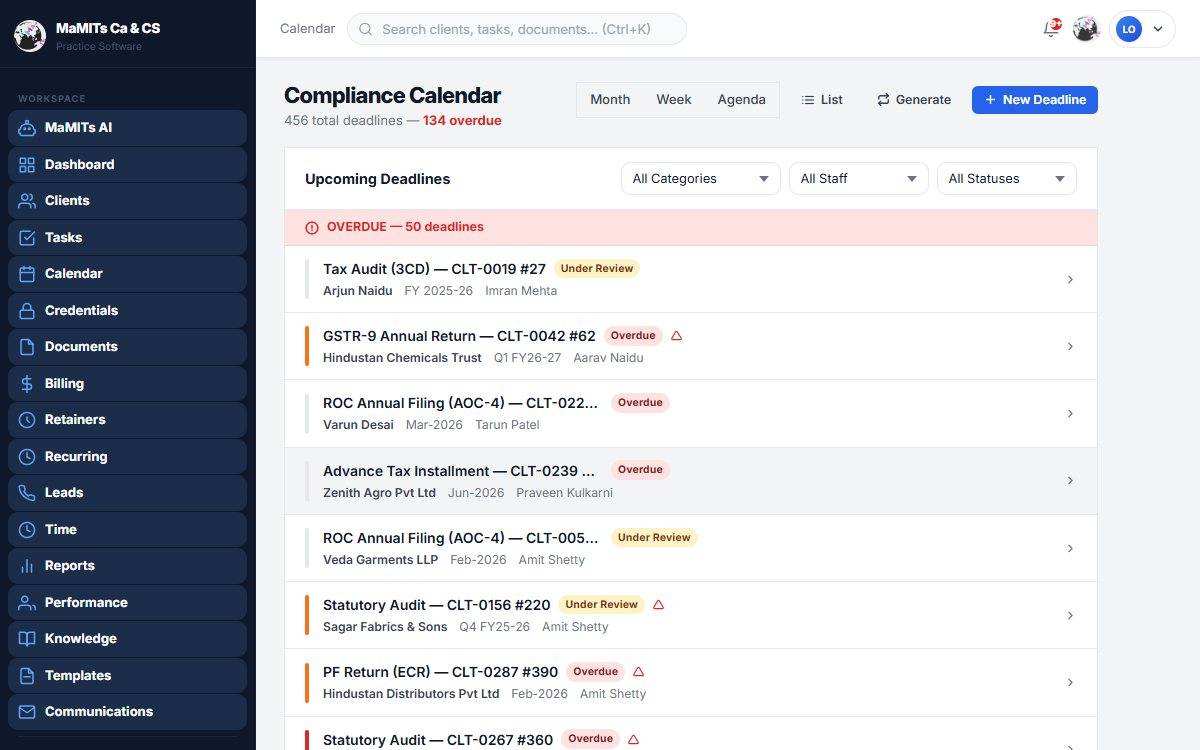Click the Generate button
Screen dimensions: 1200x750
point(914,99)
